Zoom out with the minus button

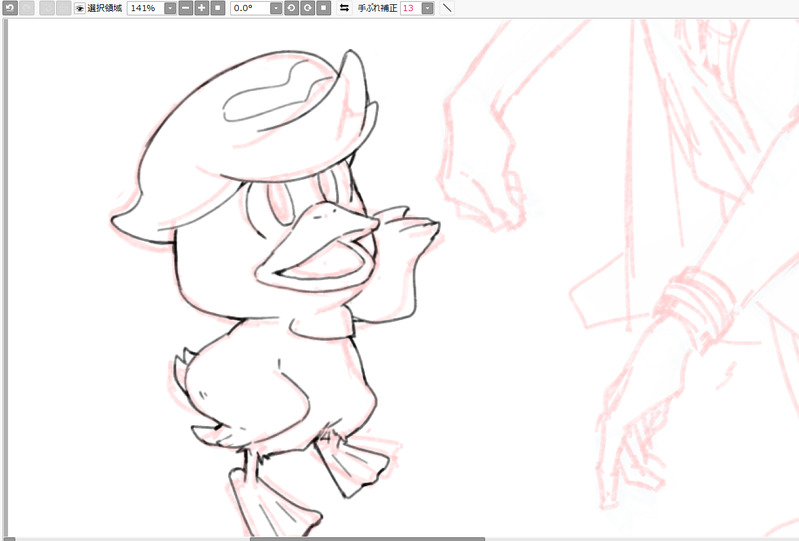point(186,8)
